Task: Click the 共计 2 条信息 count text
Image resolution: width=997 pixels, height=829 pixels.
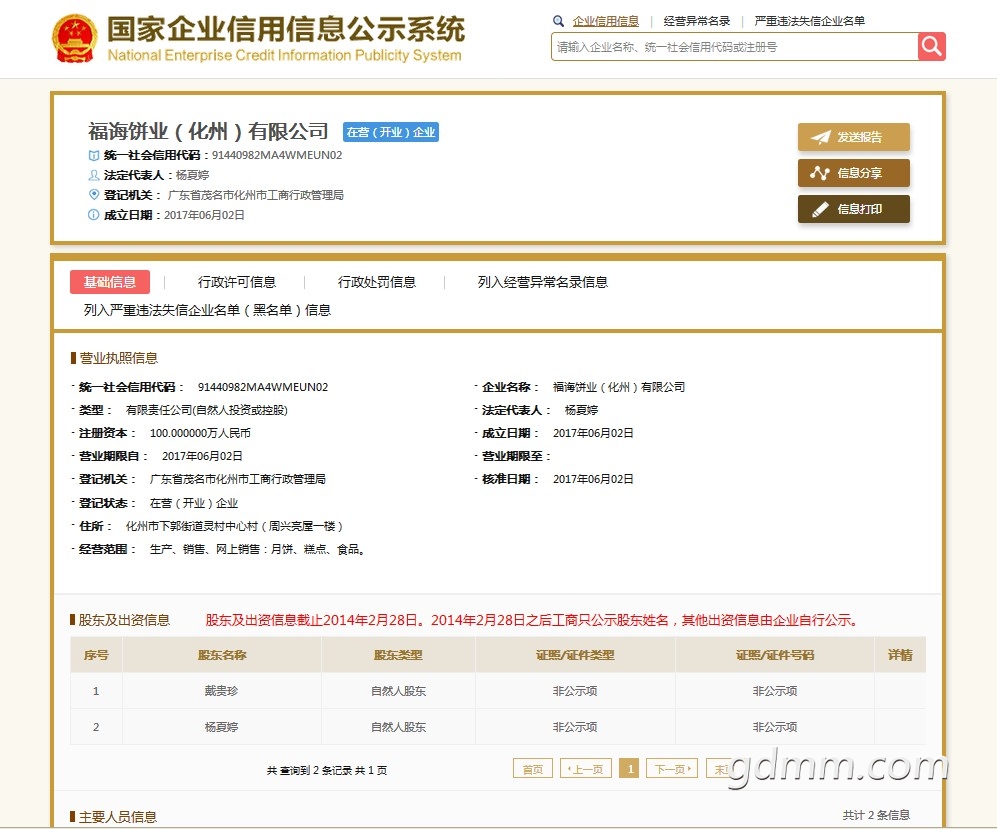Action: click(876, 815)
